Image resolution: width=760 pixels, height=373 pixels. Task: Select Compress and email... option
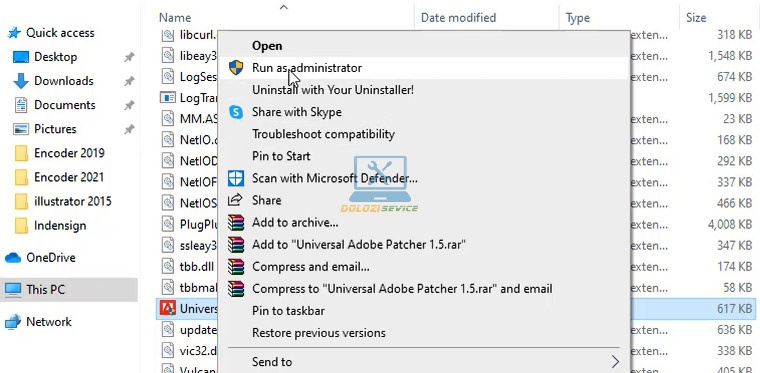tap(311, 267)
